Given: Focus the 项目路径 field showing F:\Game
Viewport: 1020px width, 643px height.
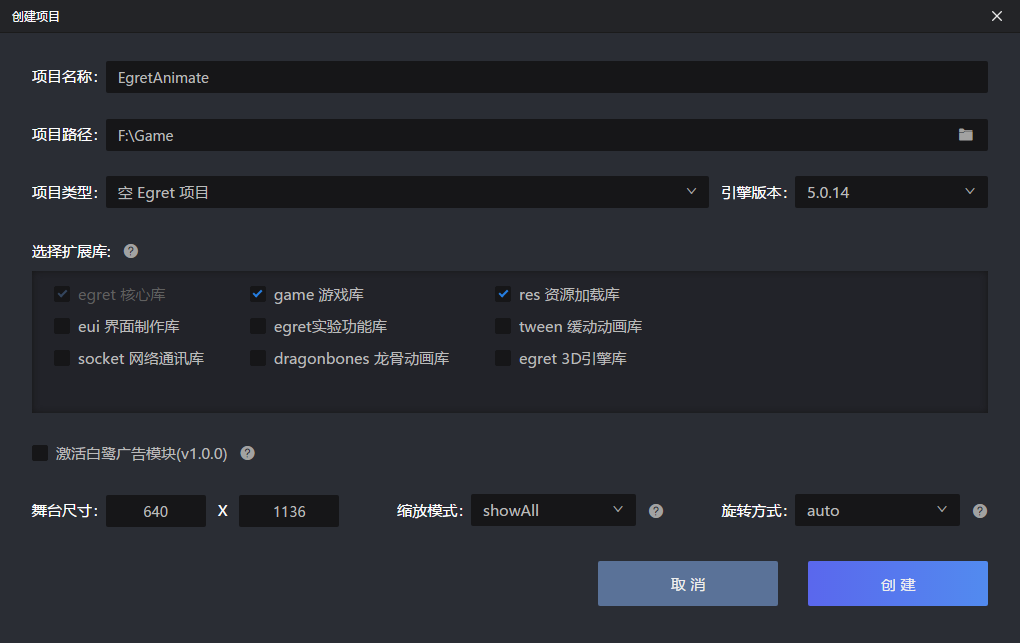Looking at the screenshot, I should coord(546,135).
